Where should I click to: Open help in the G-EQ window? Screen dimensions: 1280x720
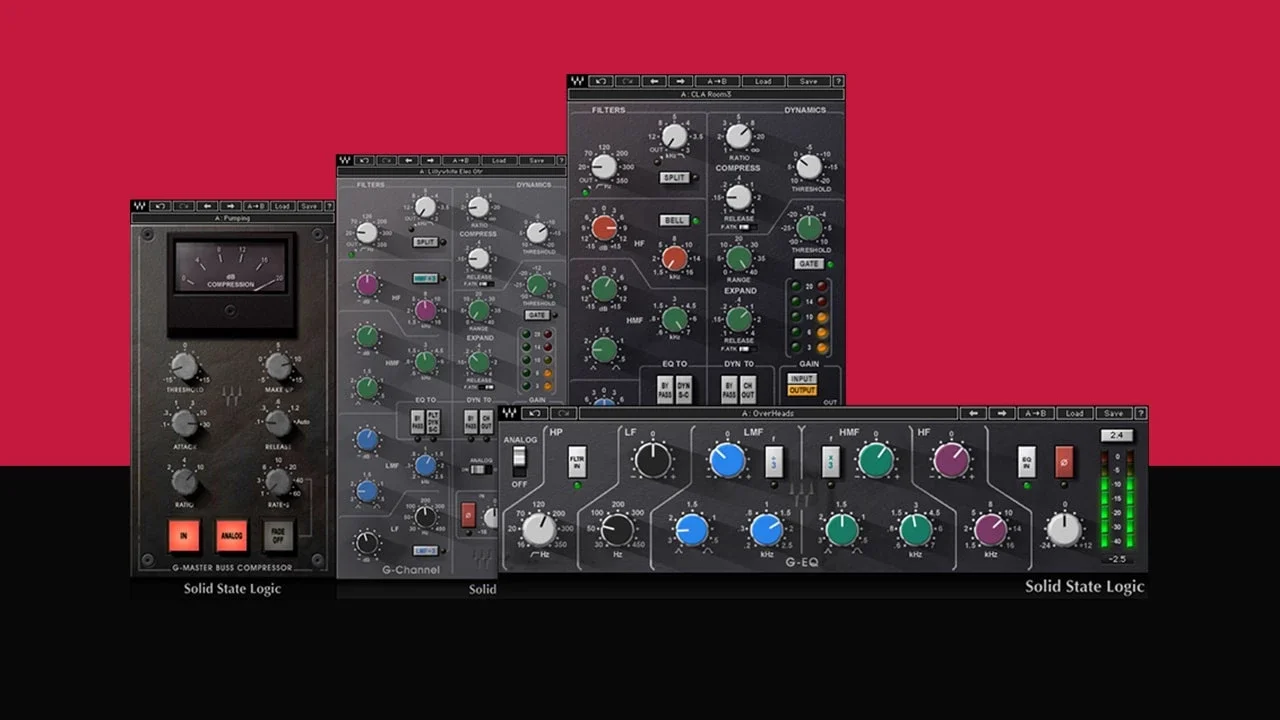tap(1141, 413)
